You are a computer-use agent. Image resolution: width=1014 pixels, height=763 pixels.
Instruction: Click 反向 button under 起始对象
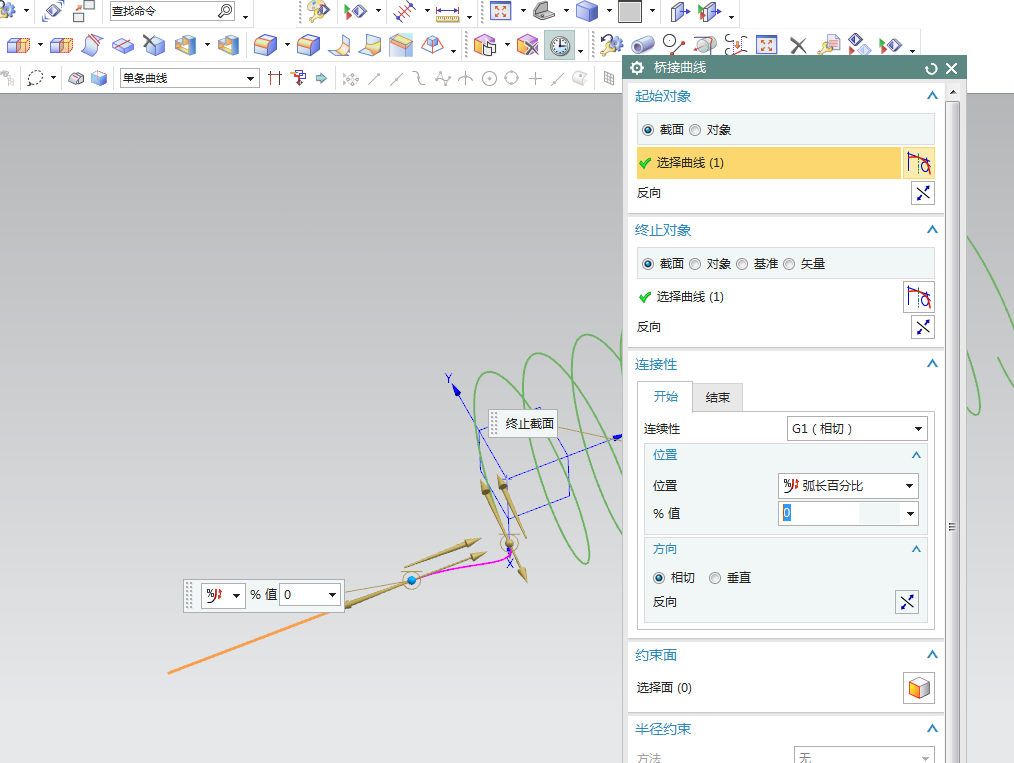(x=923, y=193)
